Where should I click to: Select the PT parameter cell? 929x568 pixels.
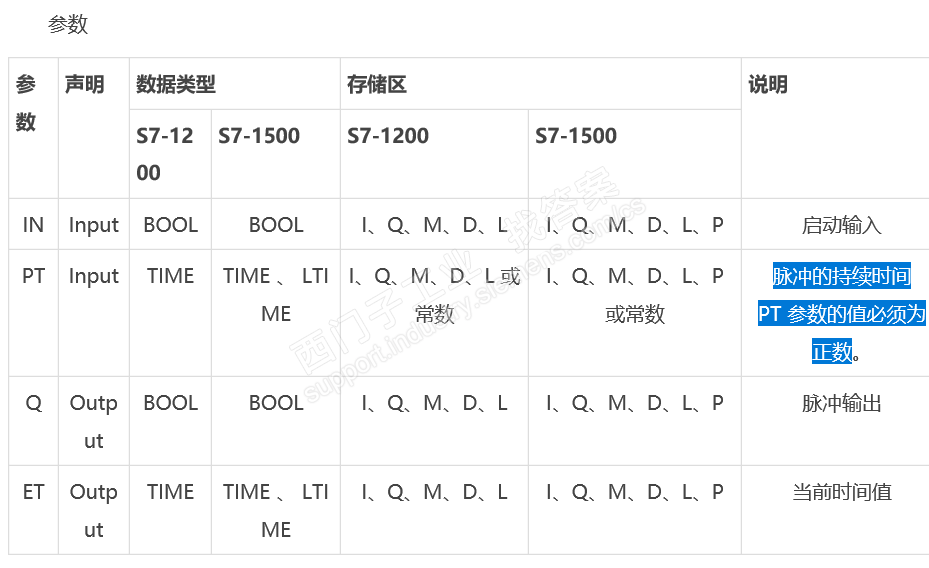point(33,276)
